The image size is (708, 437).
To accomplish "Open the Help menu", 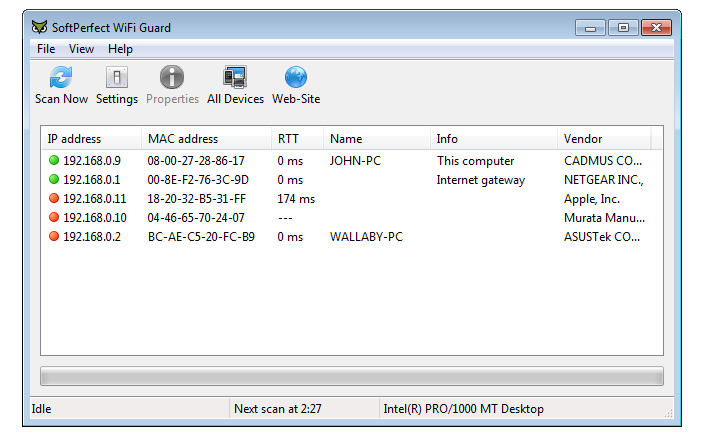I will tap(120, 49).
